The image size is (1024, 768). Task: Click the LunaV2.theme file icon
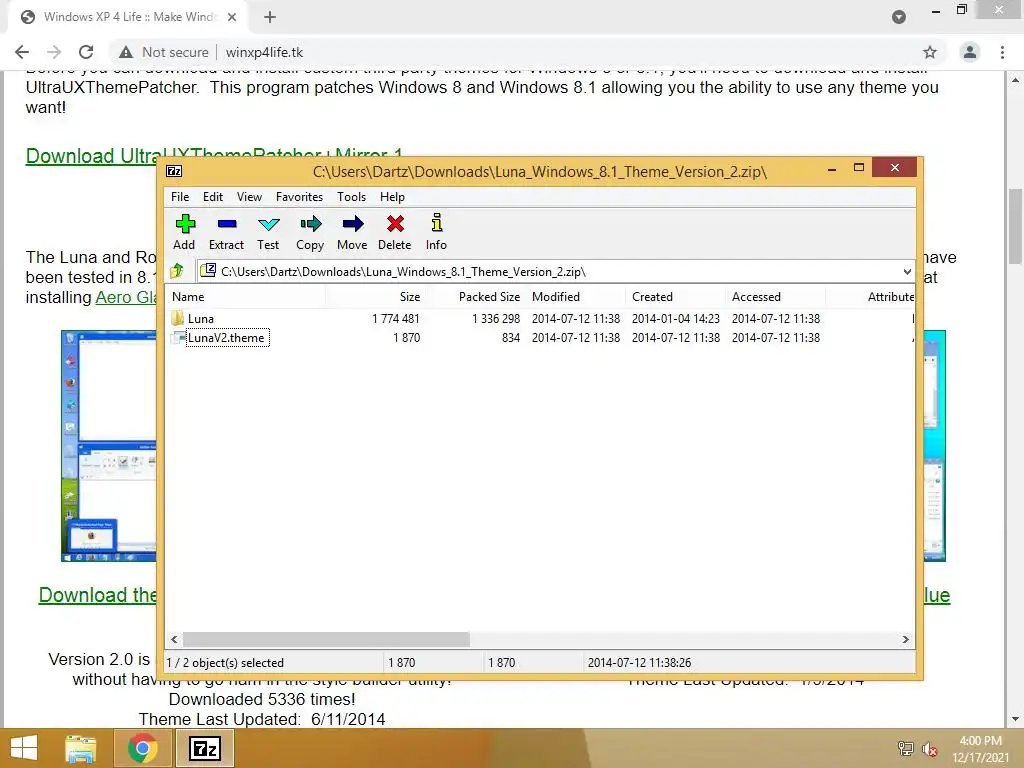point(178,338)
